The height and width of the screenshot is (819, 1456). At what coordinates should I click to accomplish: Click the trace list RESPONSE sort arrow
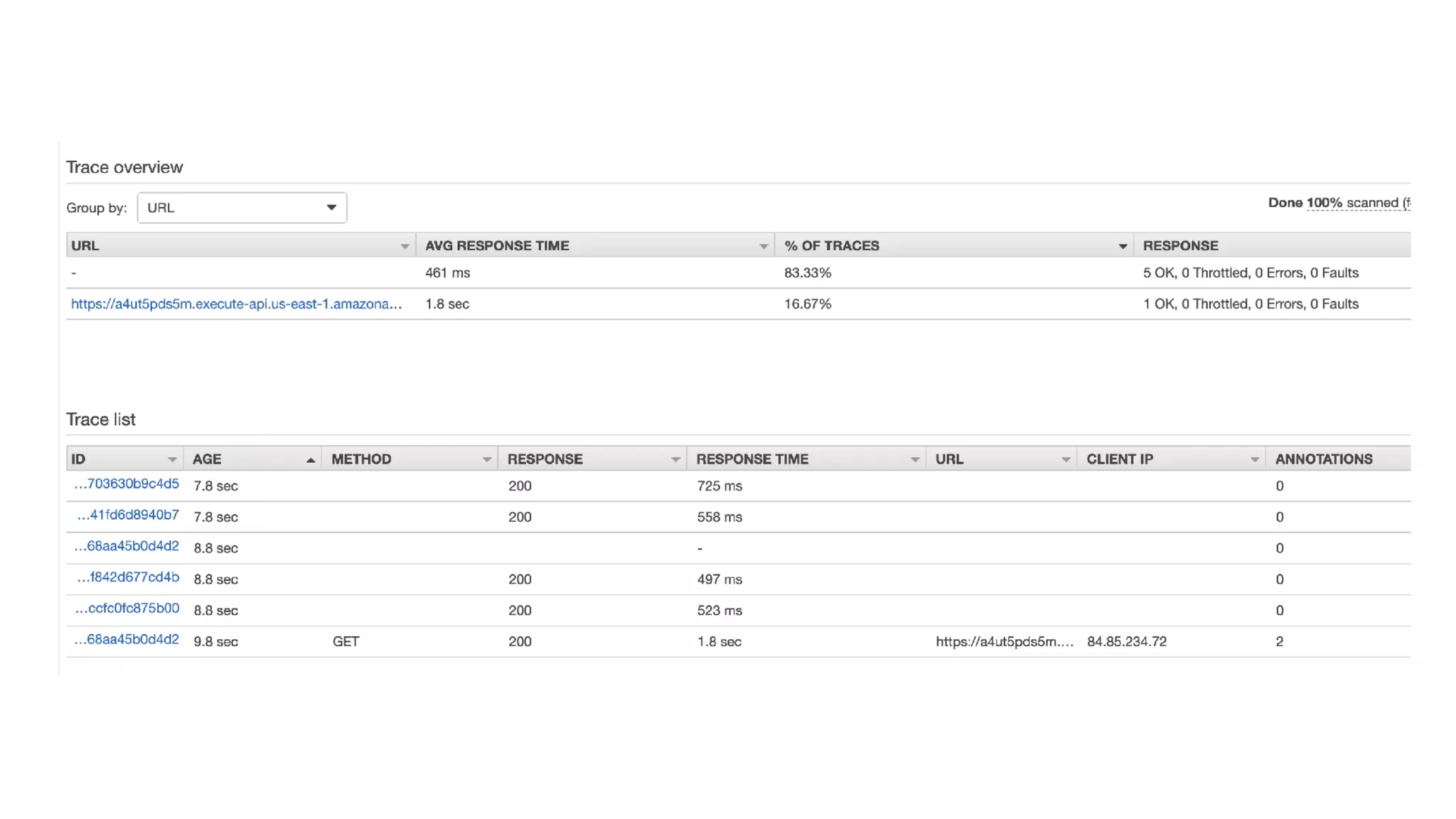point(675,459)
